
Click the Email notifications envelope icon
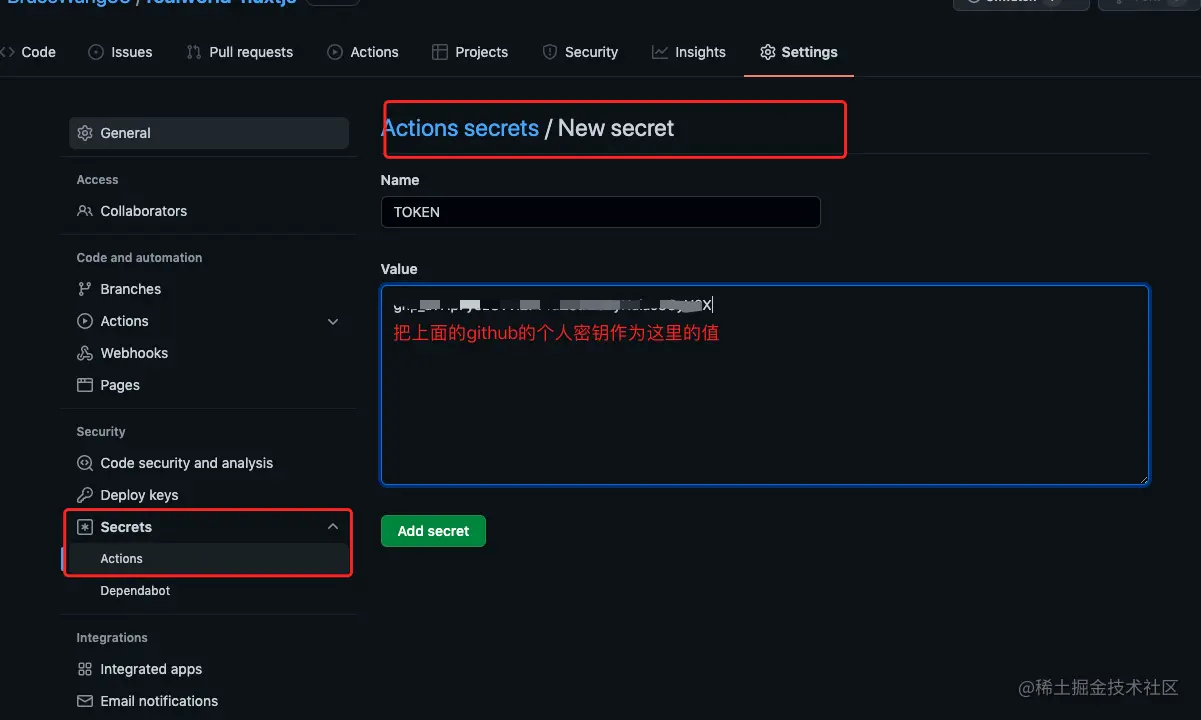[x=85, y=701]
